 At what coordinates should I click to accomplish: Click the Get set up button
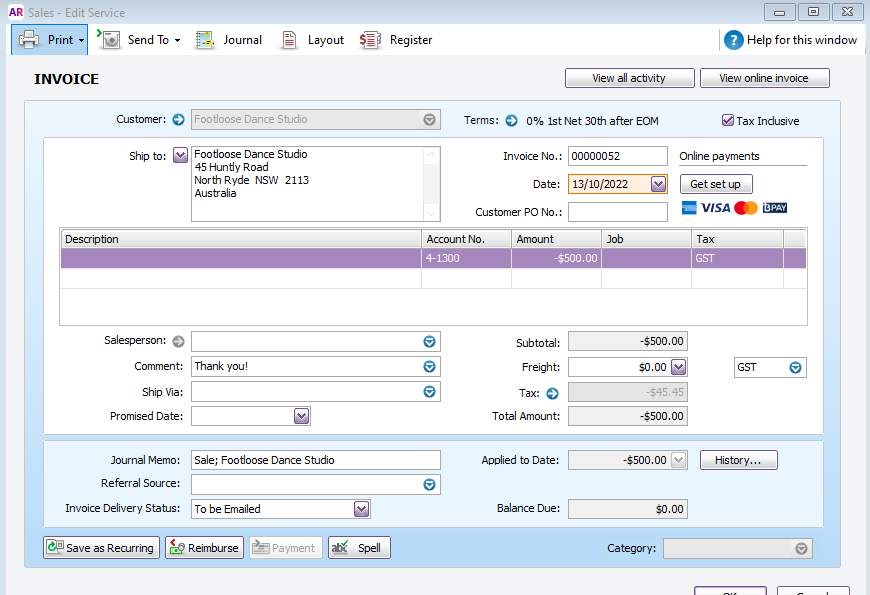[716, 184]
